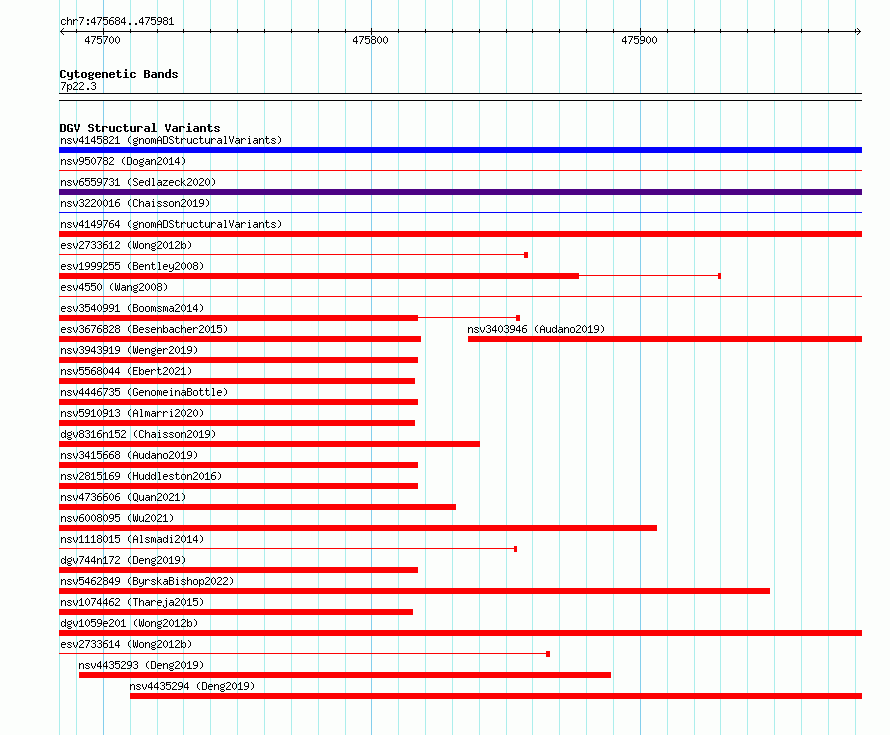The height and width of the screenshot is (735, 890).
Task: Select the nsv3403946 red variant bar
Action: coord(665,339)
